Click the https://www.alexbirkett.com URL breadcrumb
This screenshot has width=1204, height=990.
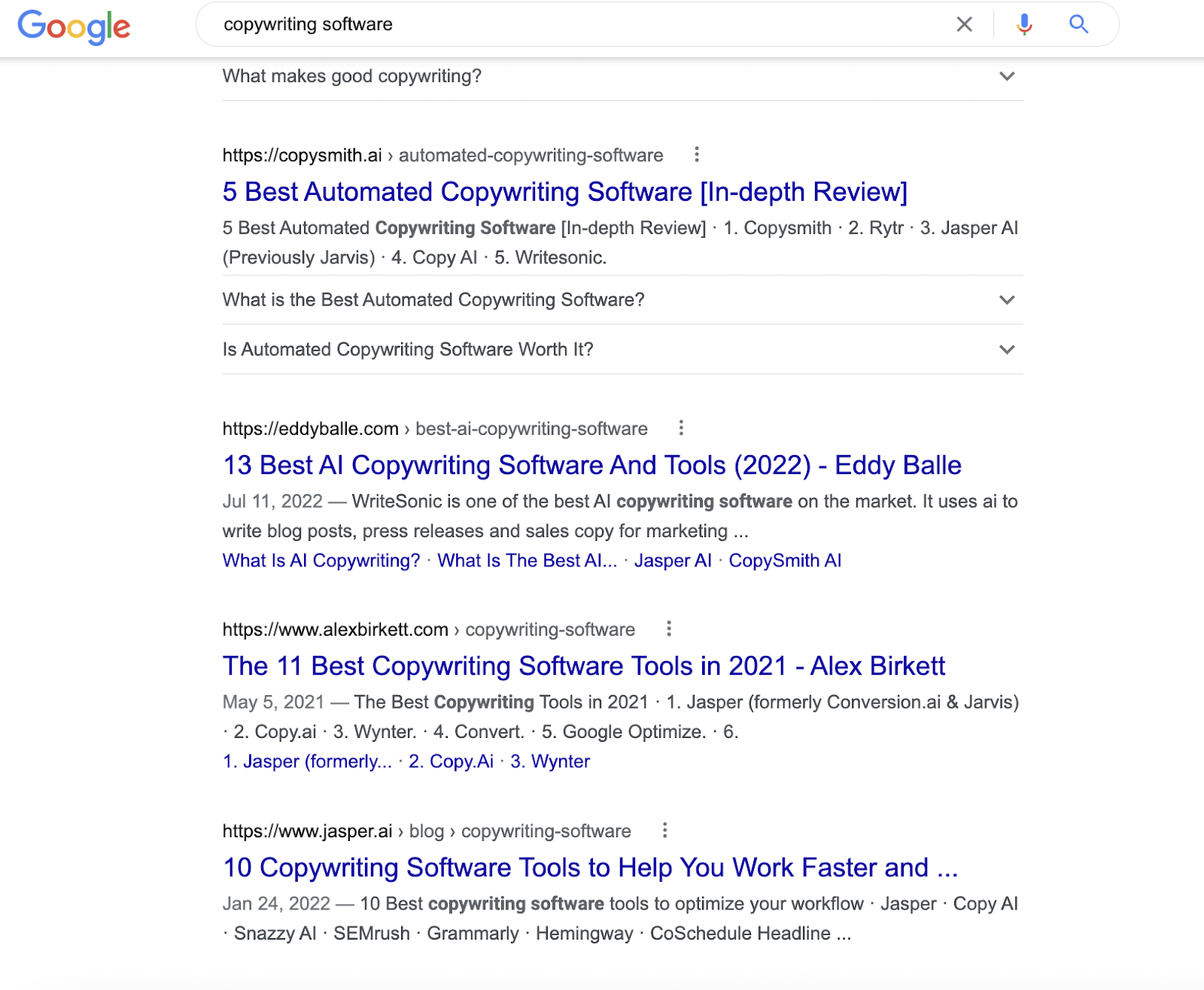tap(429, 630)
